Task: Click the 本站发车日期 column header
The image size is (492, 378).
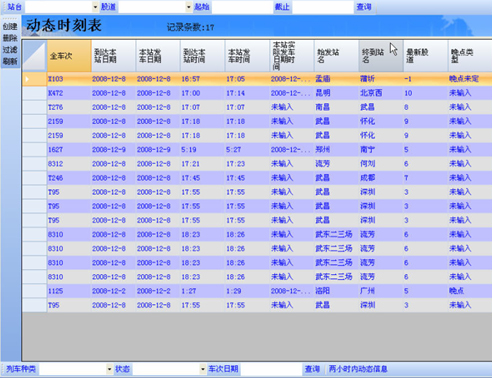Action: click(158, 56)
